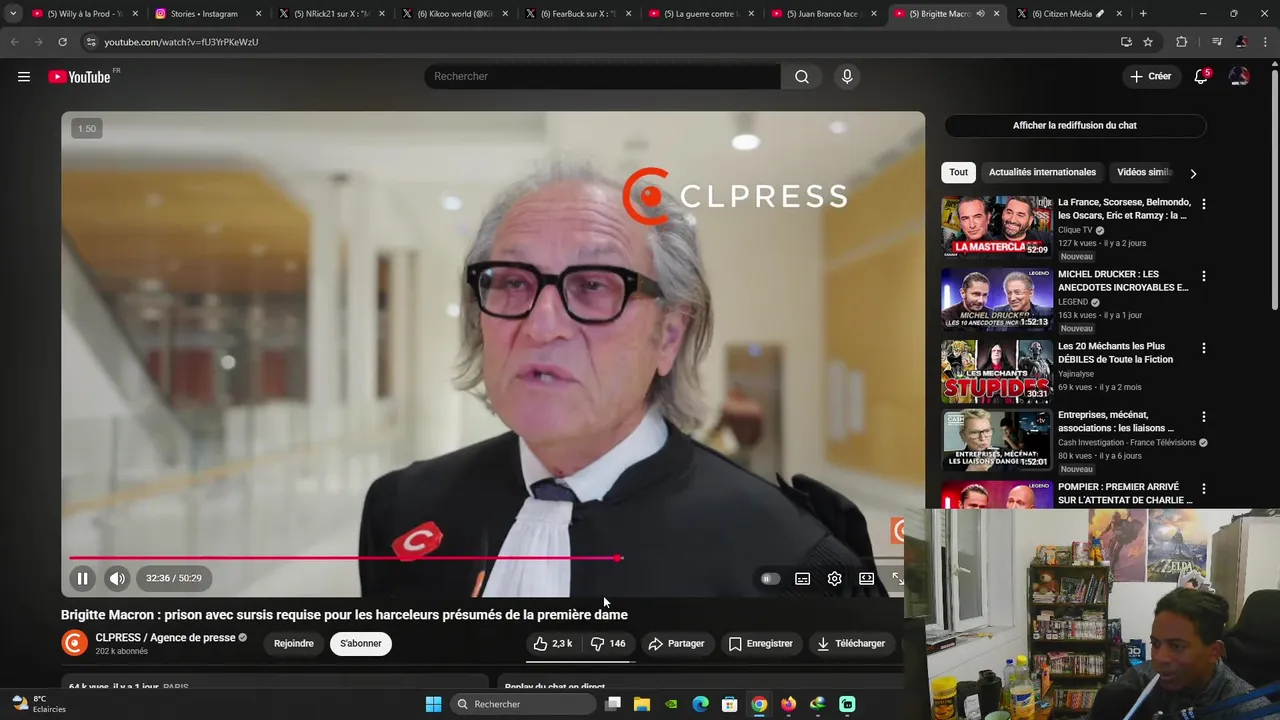
Task: Open the Windows Start menu
Action: (433, 704)
